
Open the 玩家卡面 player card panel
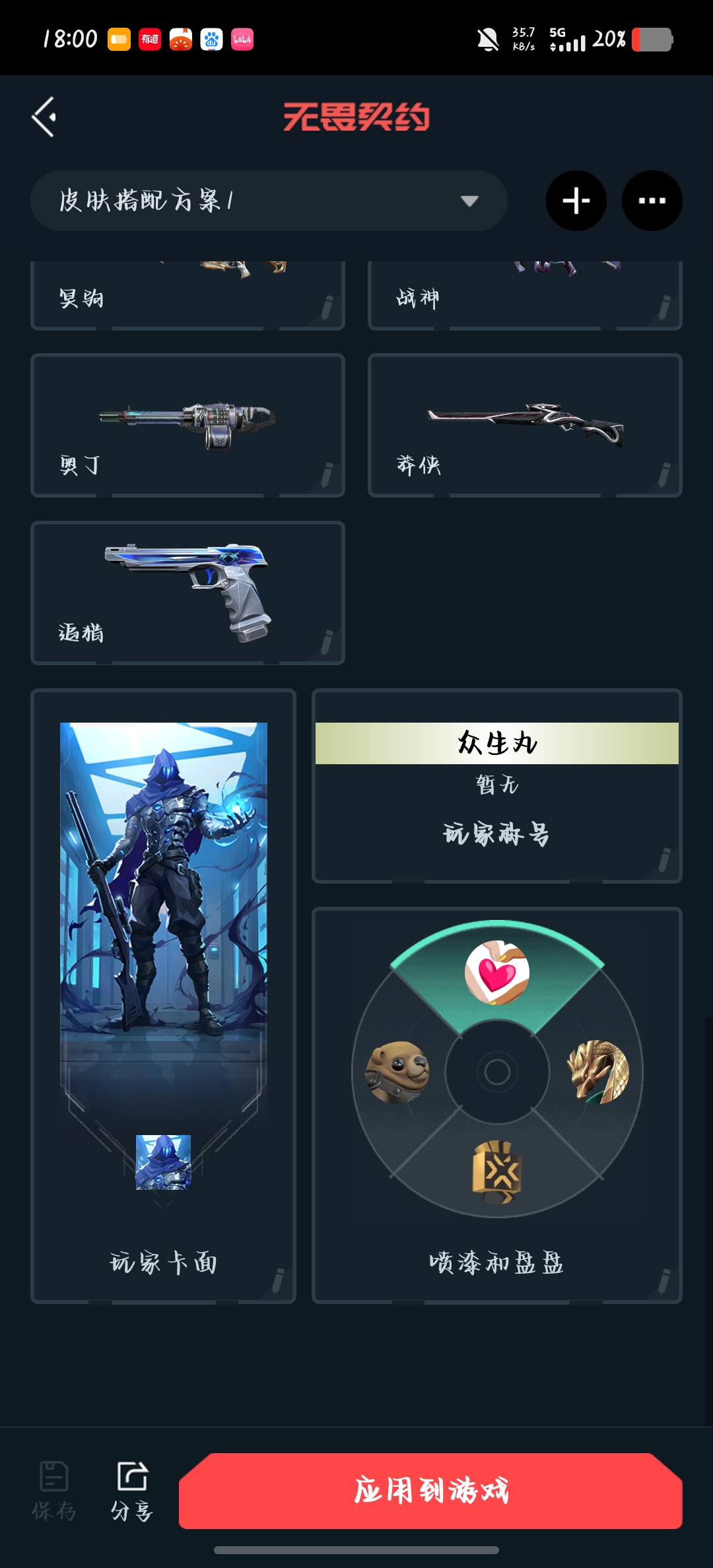tap(163, 996)
